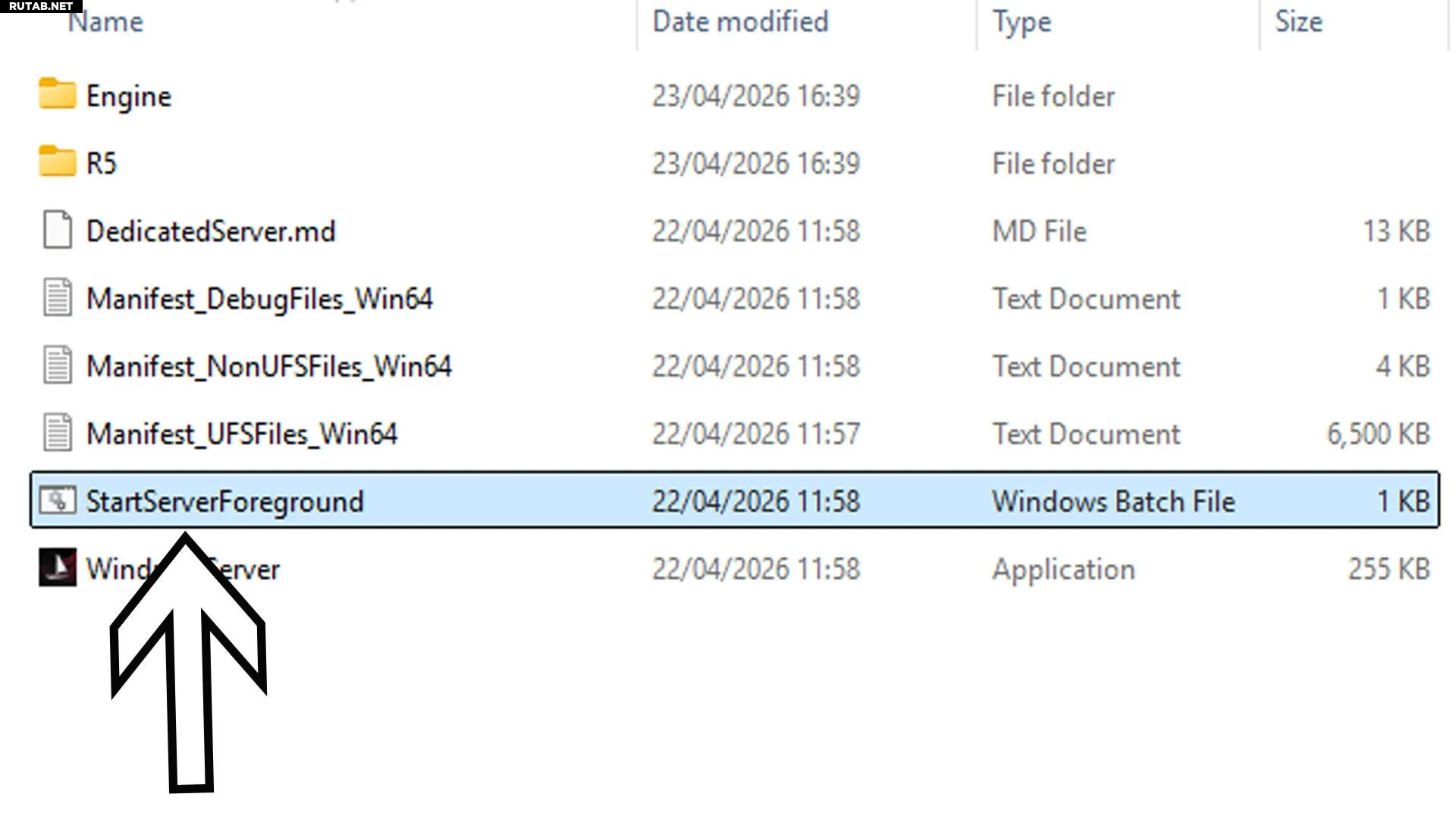Select the Engine folder name
The height and width of the screenshot is (819, 1456).
tap(129, 96)
